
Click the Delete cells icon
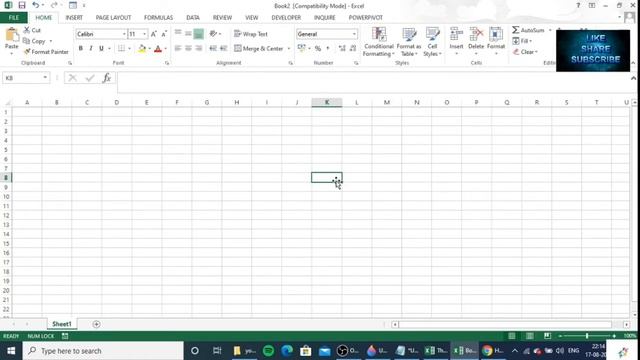(x=476, y=34)
